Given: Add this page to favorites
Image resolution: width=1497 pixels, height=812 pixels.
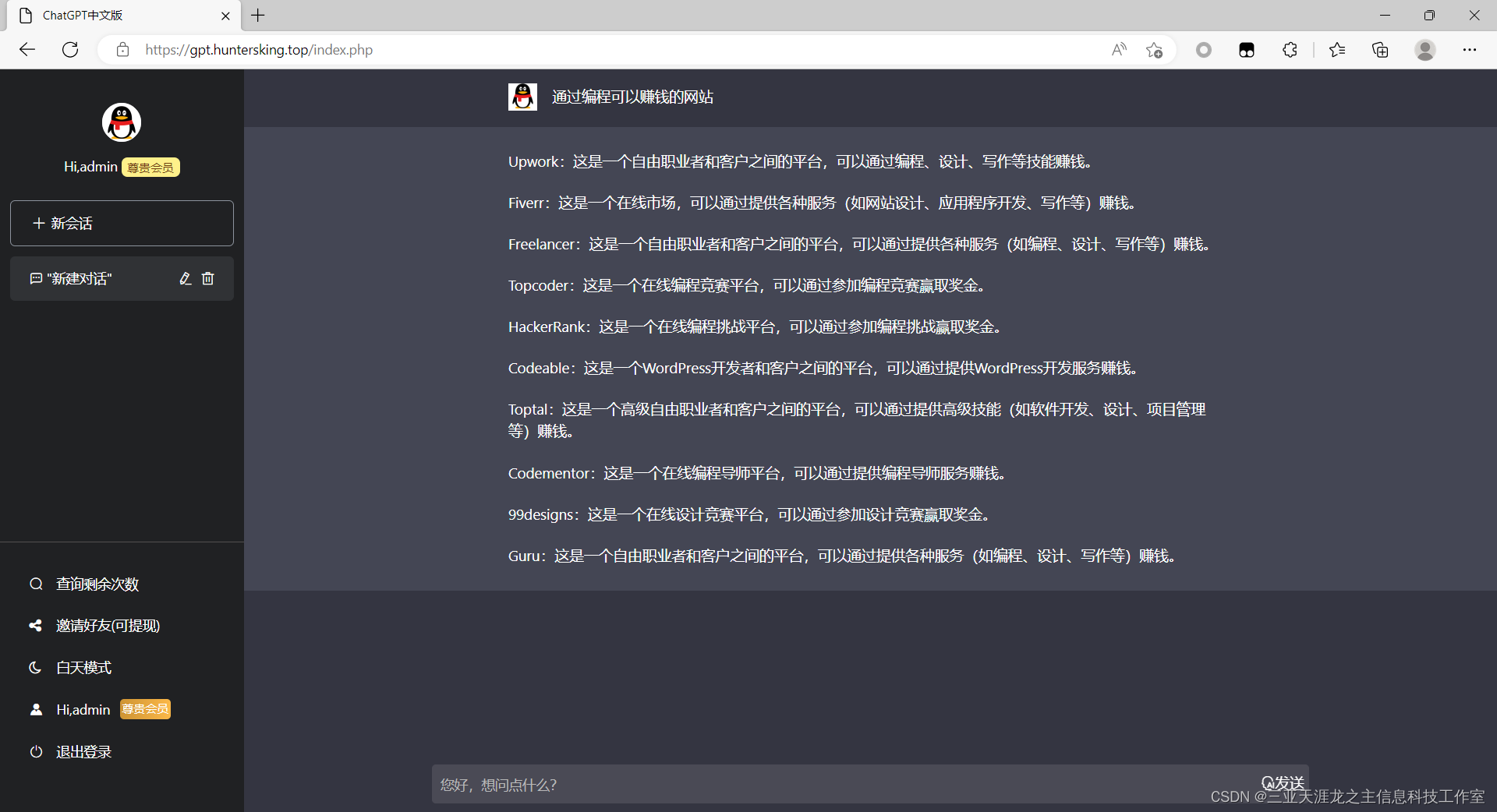Looking at the screenshot, I should click(1155, 50).
